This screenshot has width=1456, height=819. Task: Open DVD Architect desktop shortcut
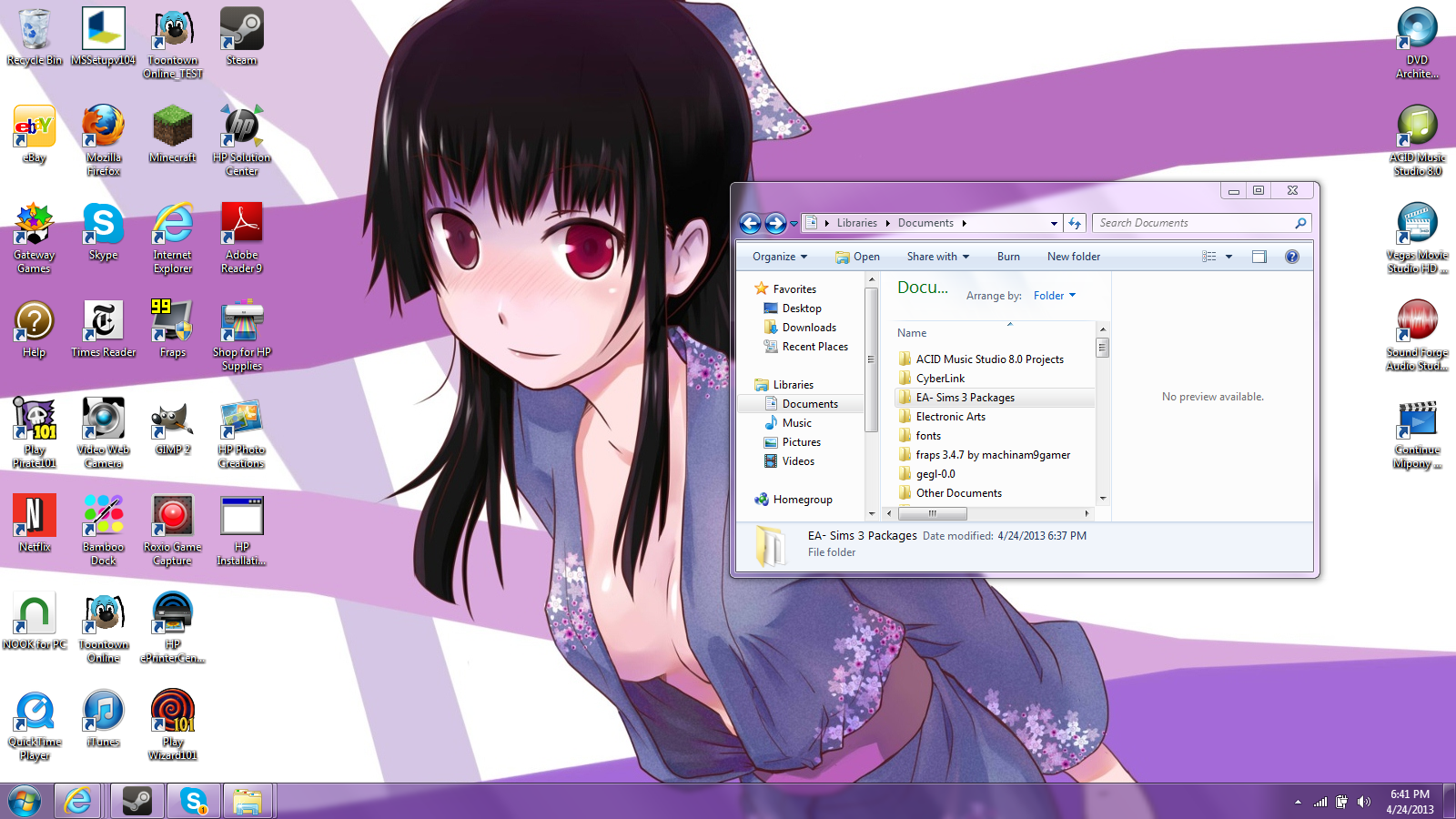(x=1417, y=43)
